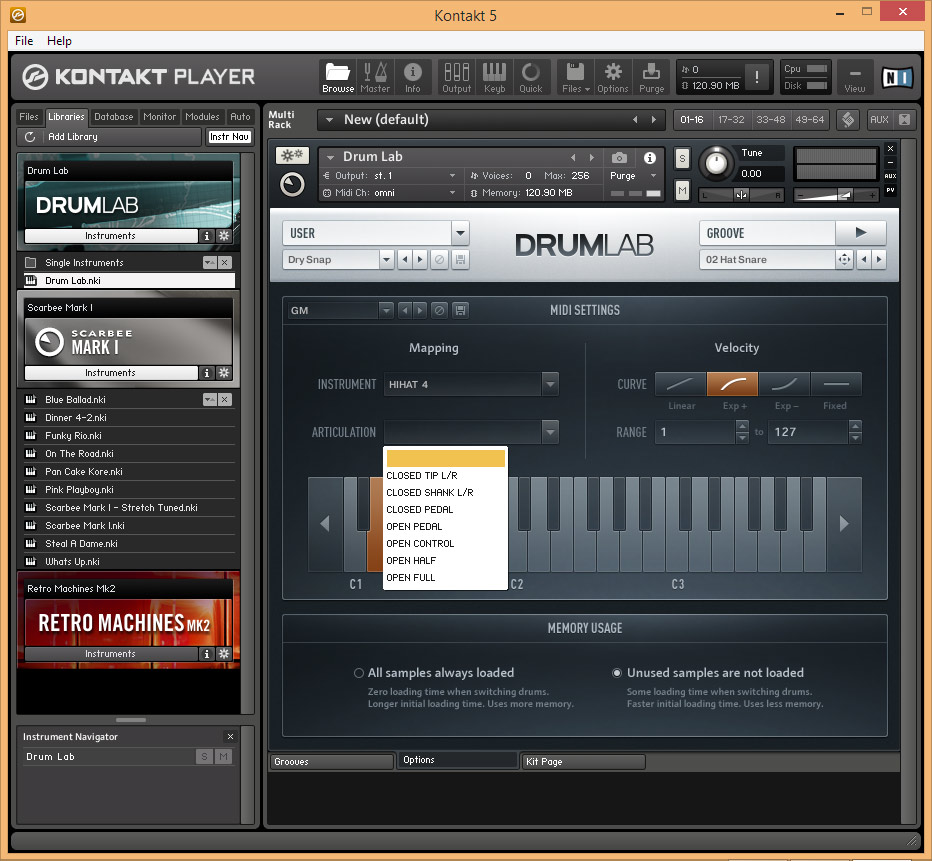Click the Drum Lab instrument wrench icon

point(292,156)
